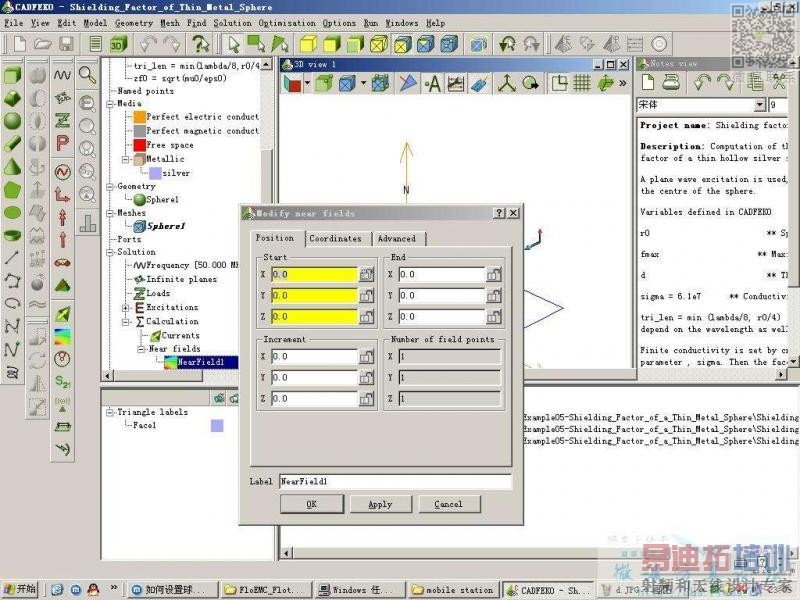Switch to FloEMC_Flot taskbar item

coord(266,590)
